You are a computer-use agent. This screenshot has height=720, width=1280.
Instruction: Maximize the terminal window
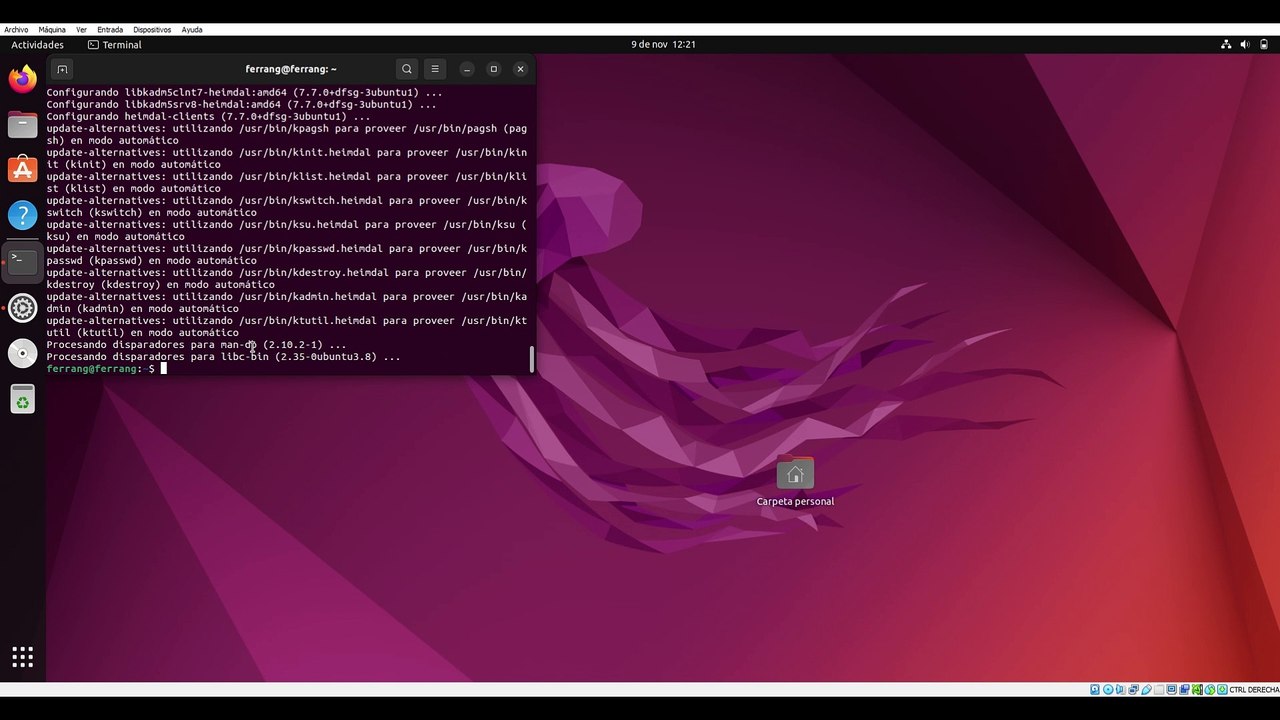coord(493,69)
